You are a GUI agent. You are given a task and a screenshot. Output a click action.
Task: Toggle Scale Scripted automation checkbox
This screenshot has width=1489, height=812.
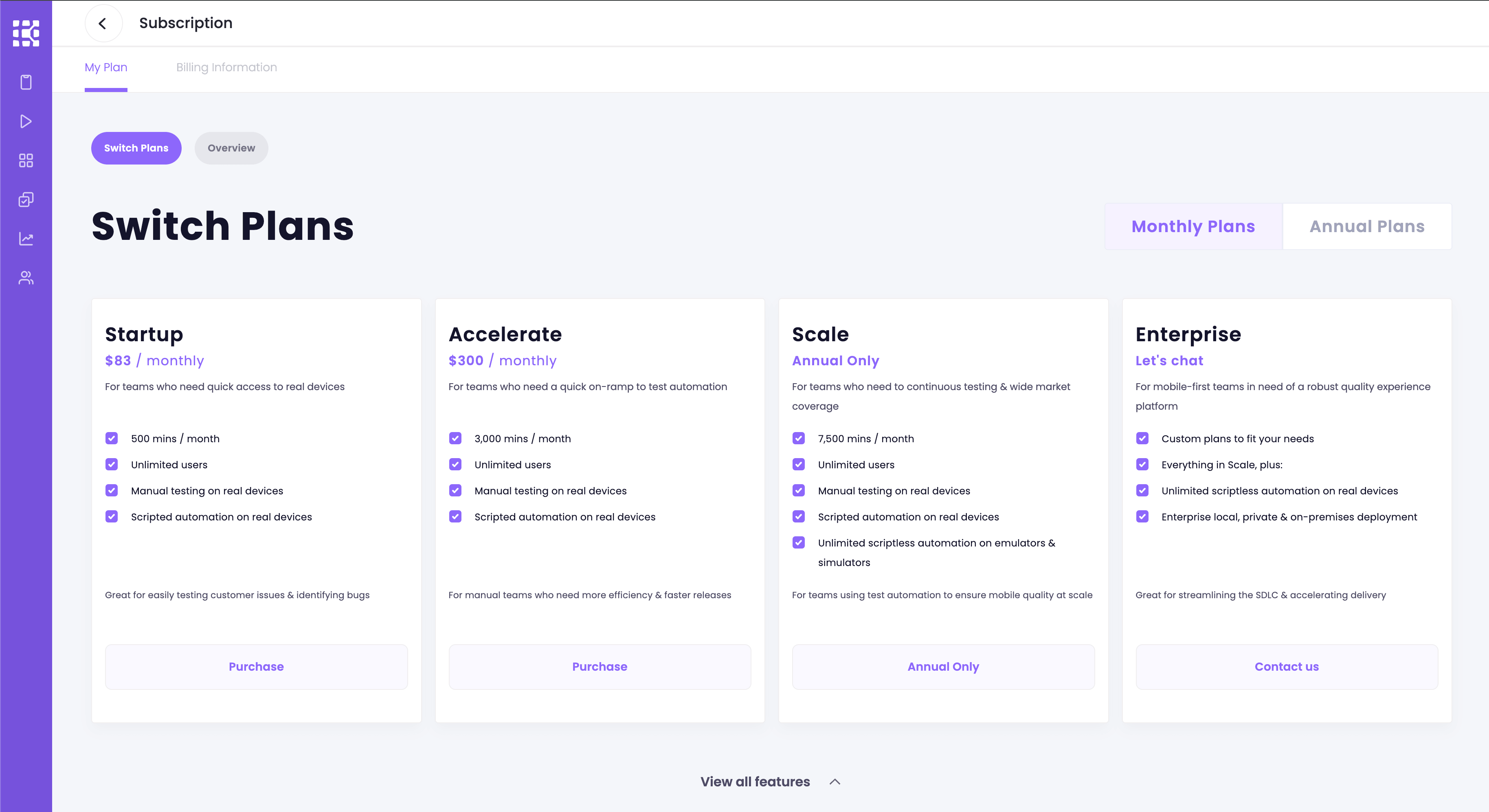pyautogui.click(x=799, y=517)
